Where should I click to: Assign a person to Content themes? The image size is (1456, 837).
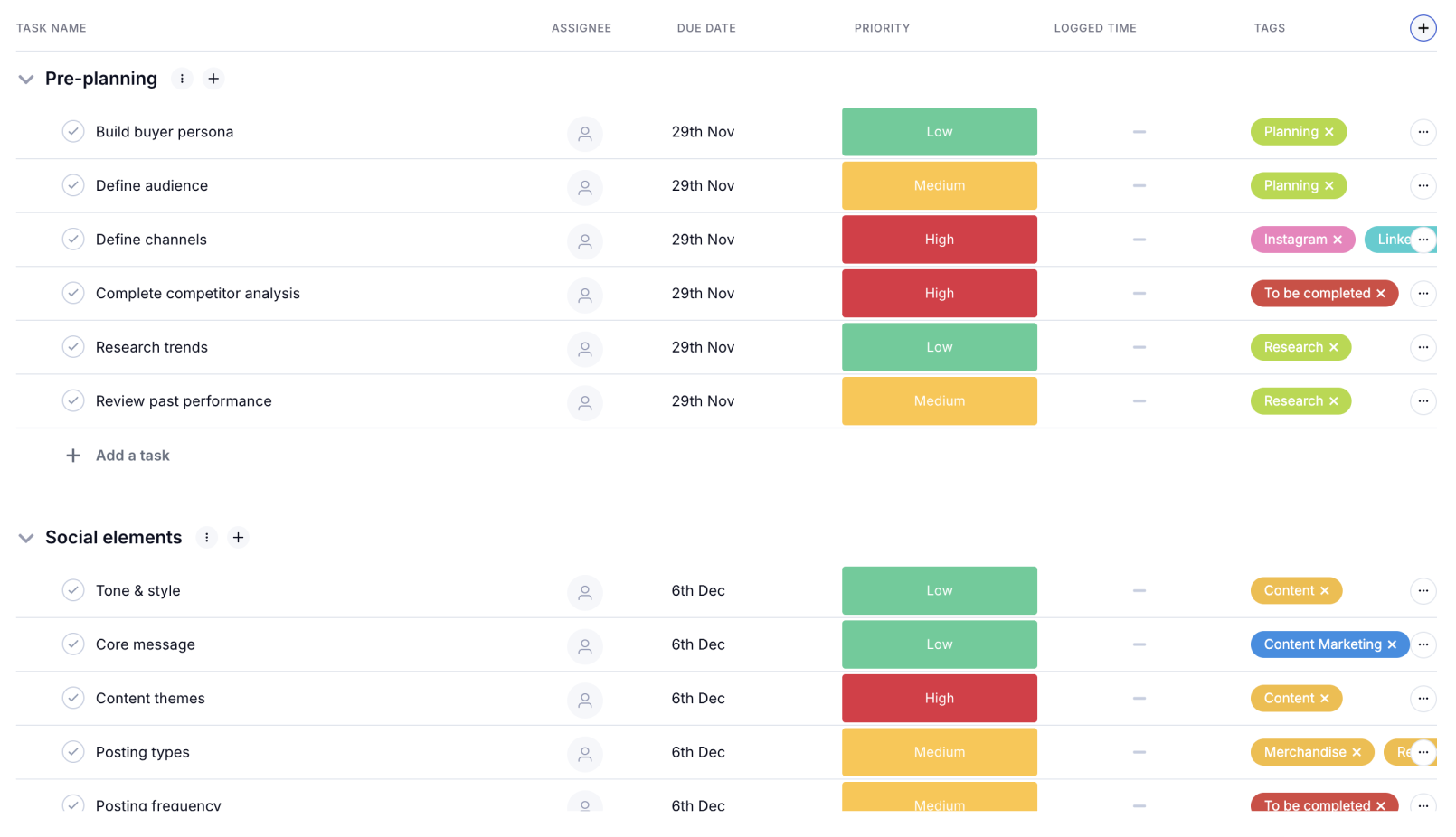tap(585, 700)
